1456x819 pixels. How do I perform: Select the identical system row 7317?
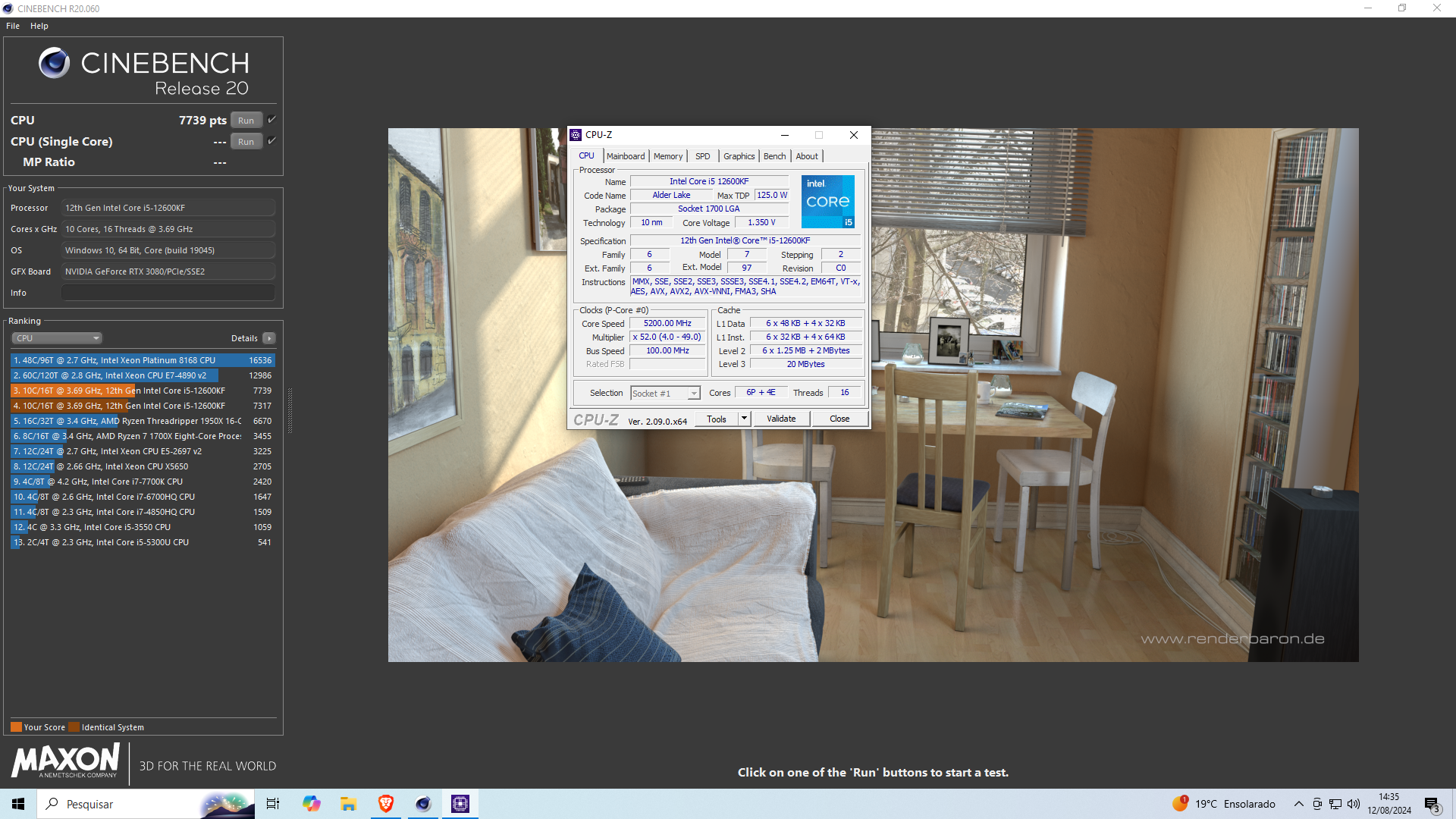(143, 406)
